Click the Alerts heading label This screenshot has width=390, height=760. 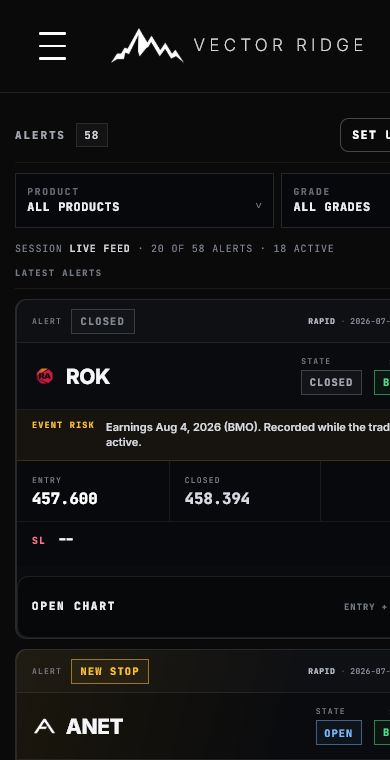(40, 135)
